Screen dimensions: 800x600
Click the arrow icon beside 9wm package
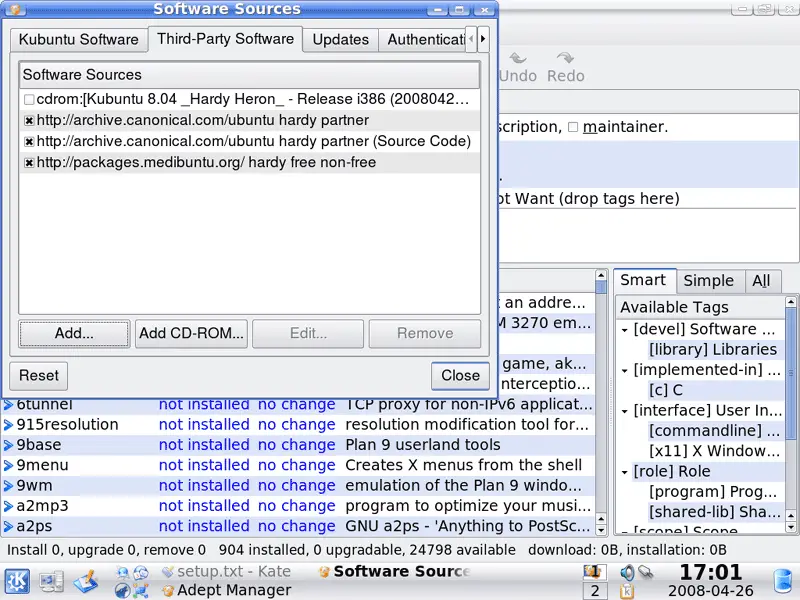[8, 486]
